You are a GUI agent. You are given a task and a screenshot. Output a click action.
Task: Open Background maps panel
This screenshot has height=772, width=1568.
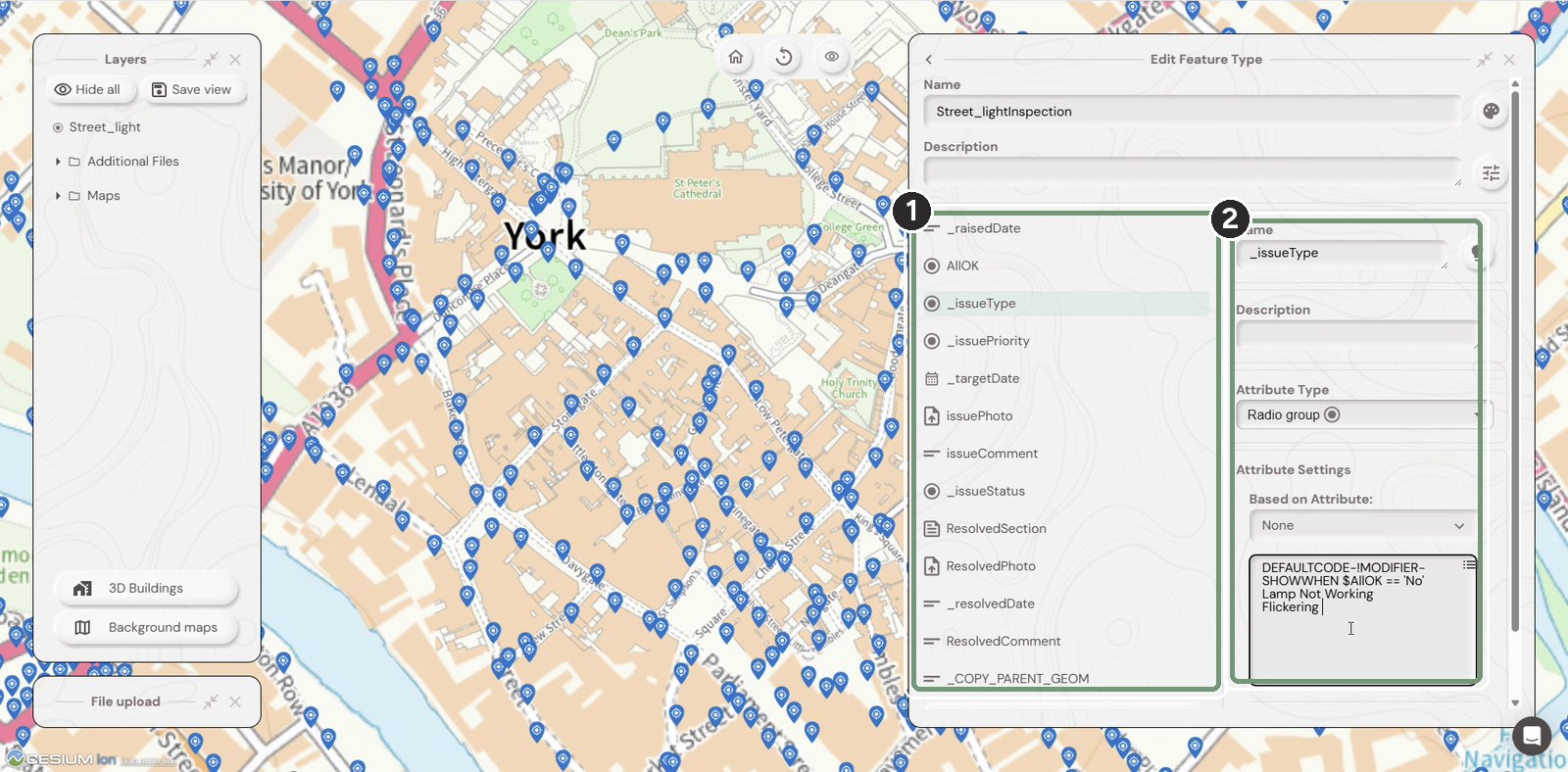click(x=145, y=628)
